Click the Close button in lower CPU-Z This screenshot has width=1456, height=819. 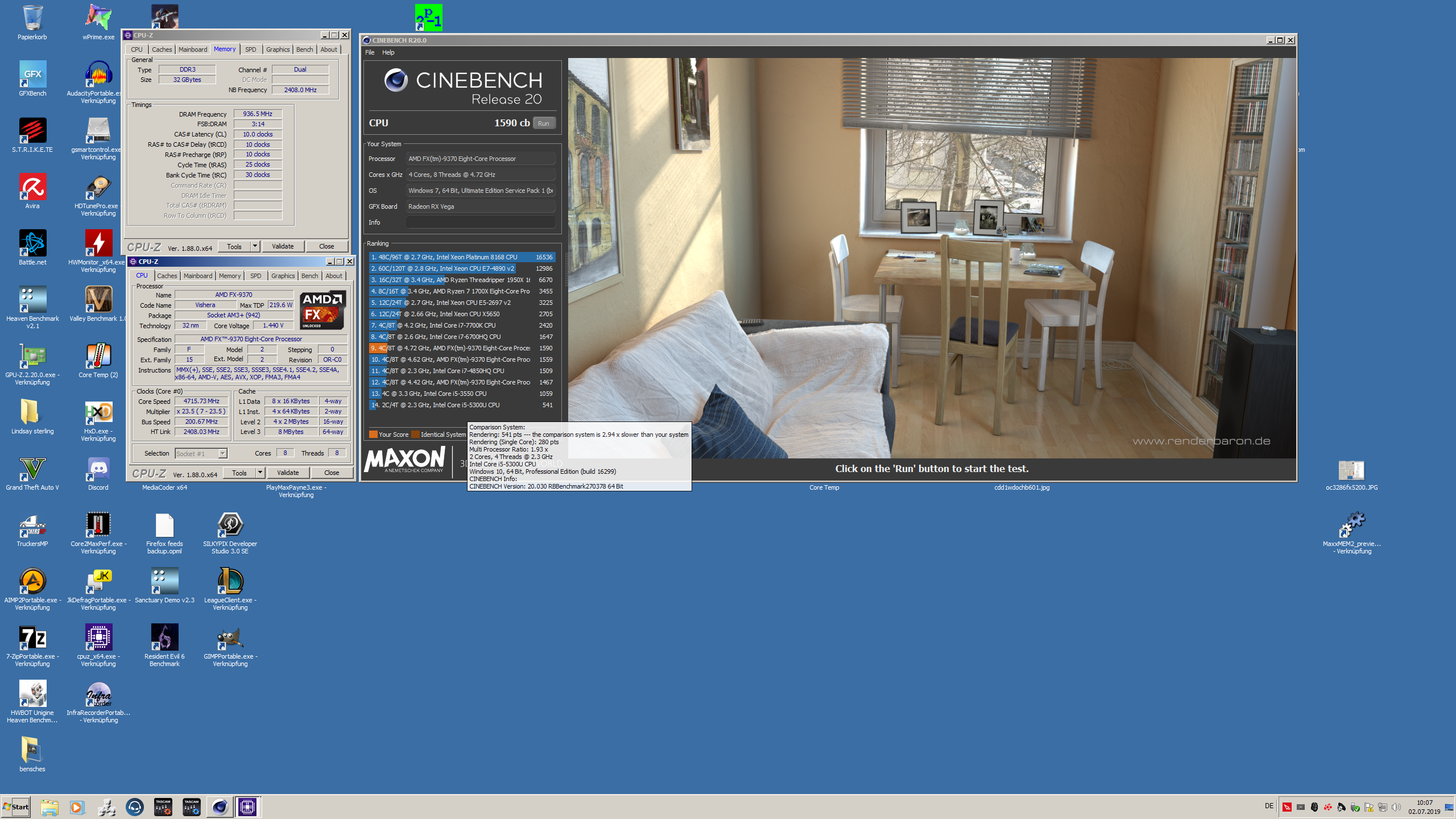332,473
